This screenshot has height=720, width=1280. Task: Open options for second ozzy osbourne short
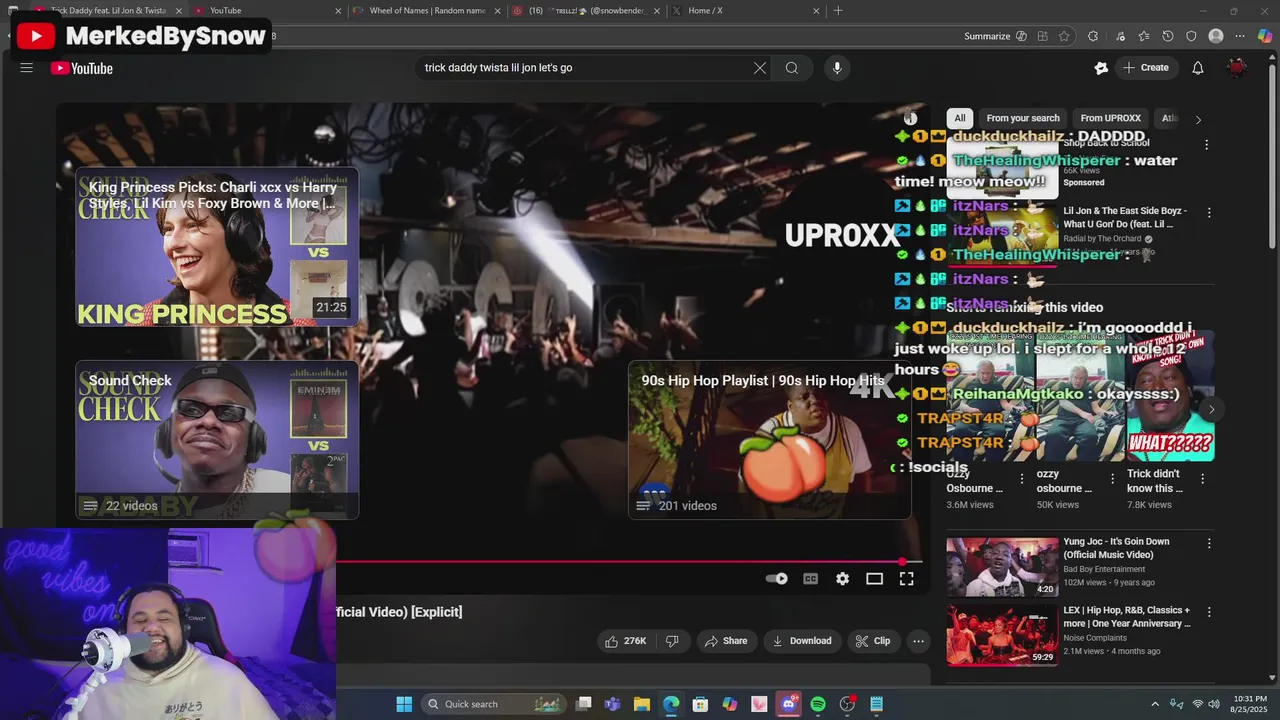click(1112, 479)
